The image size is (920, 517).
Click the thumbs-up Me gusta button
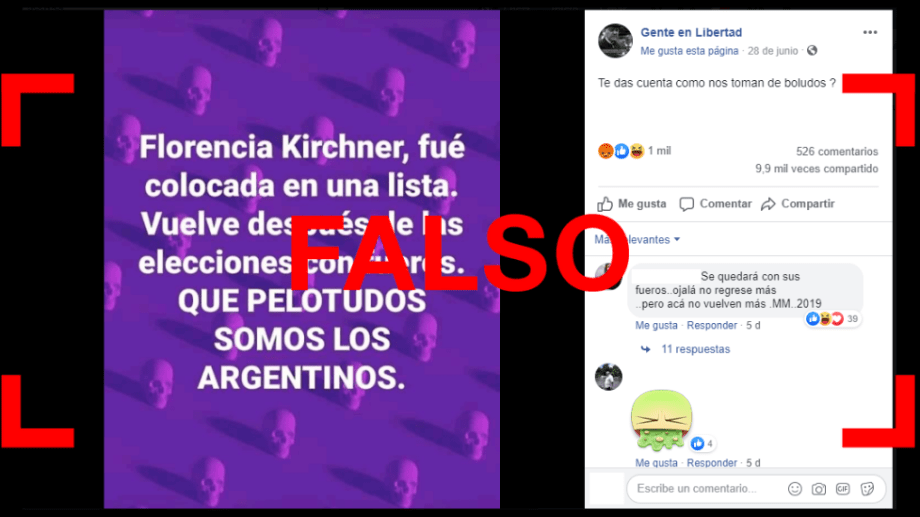tap(632, 204)
